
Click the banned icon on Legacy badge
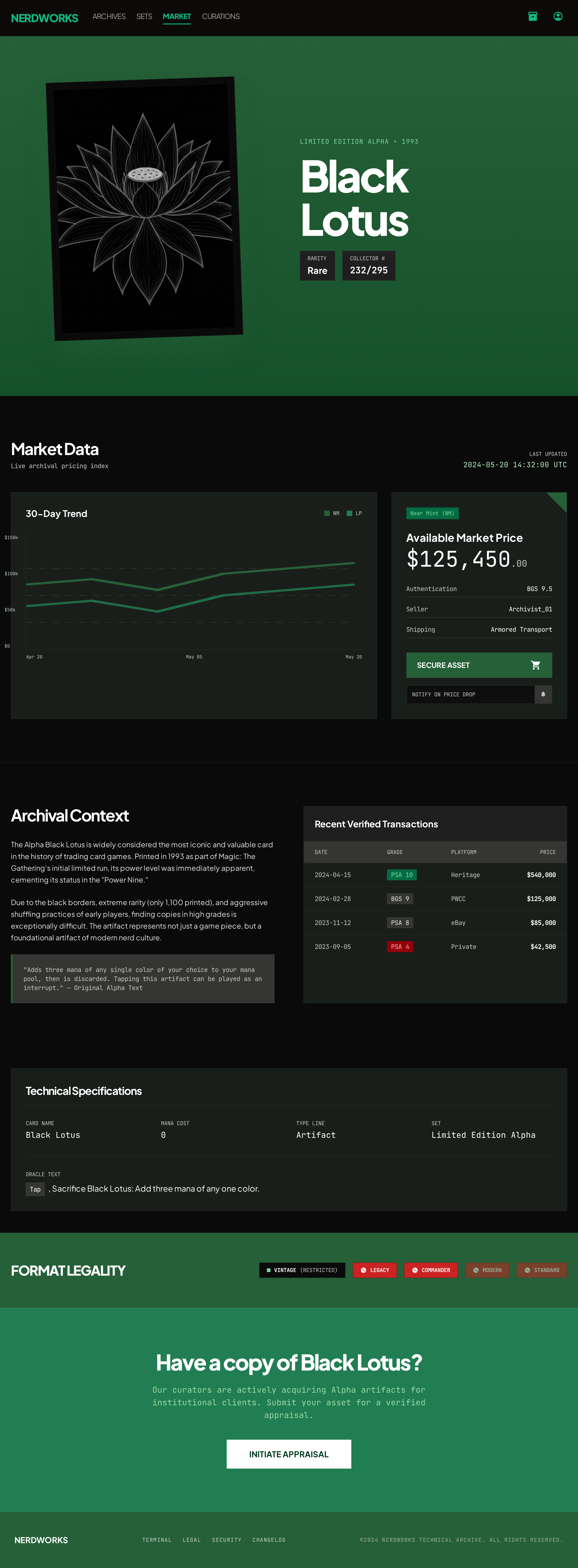pos(363,1270)
